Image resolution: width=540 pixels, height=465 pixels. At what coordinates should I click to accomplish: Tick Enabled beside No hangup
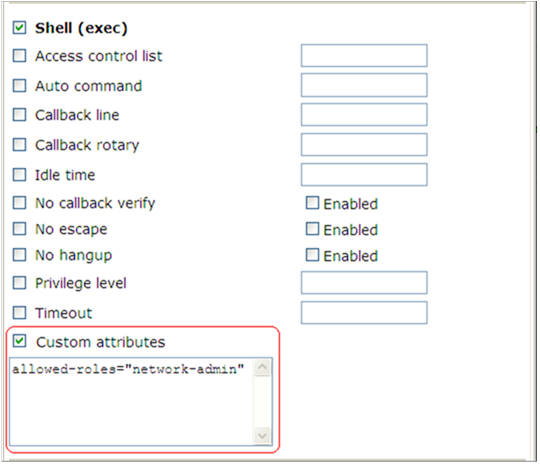pyautogui.click(x=312, y=255)
